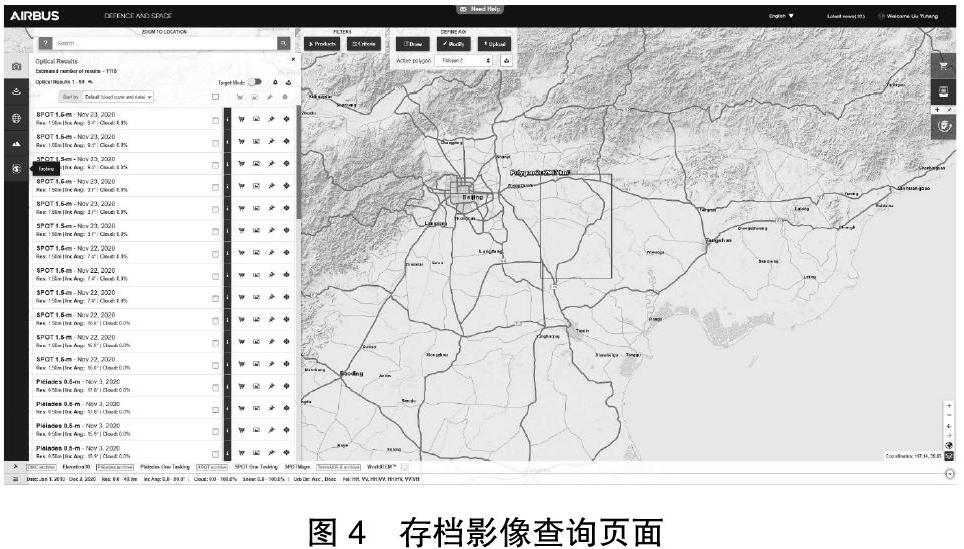Click the download icon next to the polygon selector
This screenshot has width=964, height=549.
coord(506,61)
